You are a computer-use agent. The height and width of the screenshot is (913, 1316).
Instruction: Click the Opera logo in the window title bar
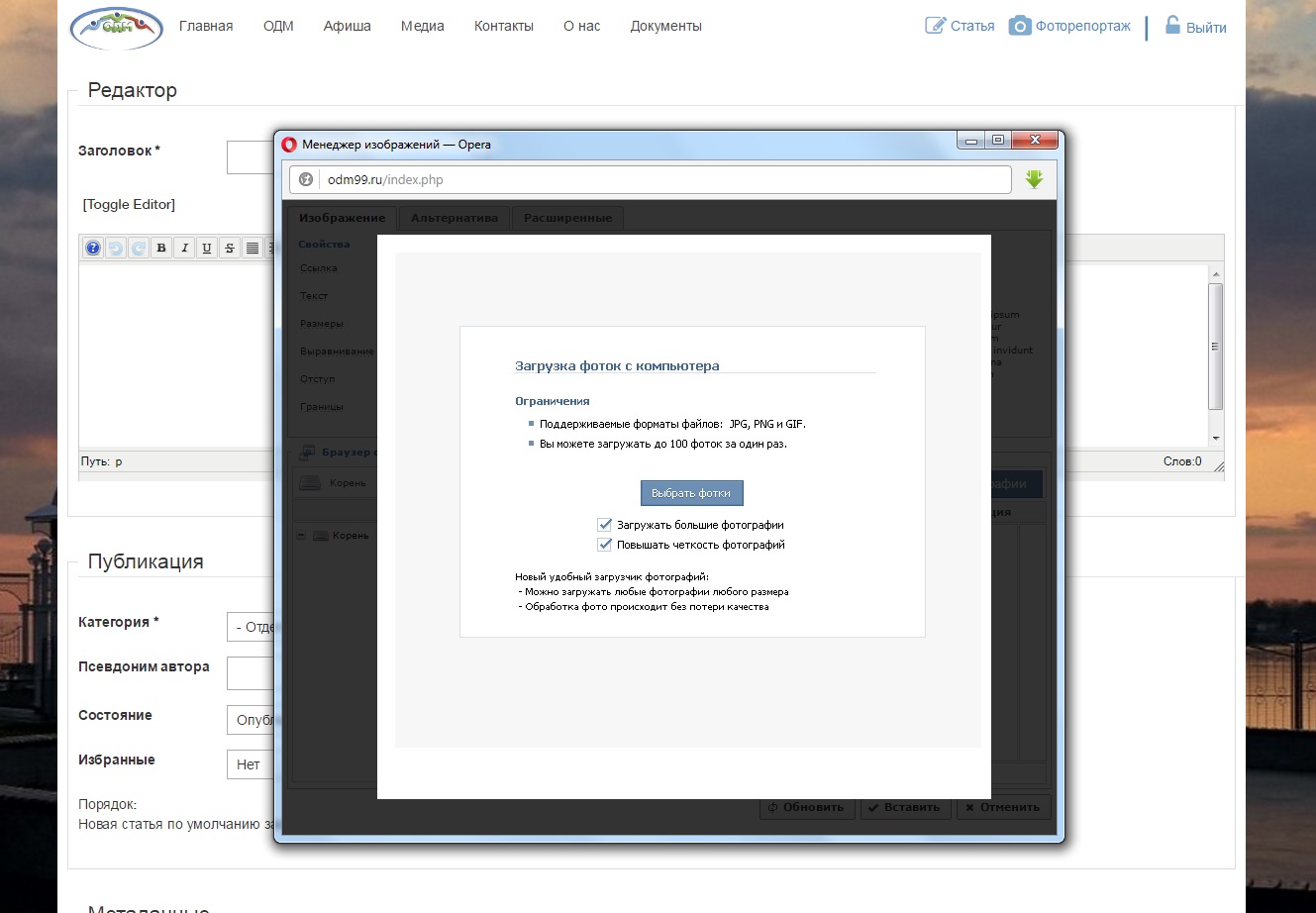289,144
